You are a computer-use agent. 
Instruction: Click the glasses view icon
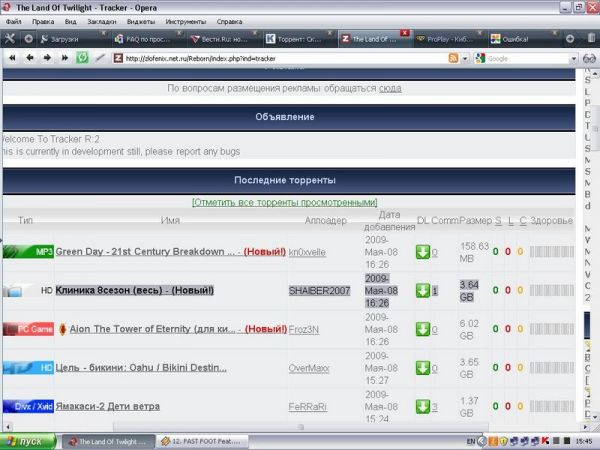pos(589,59)
